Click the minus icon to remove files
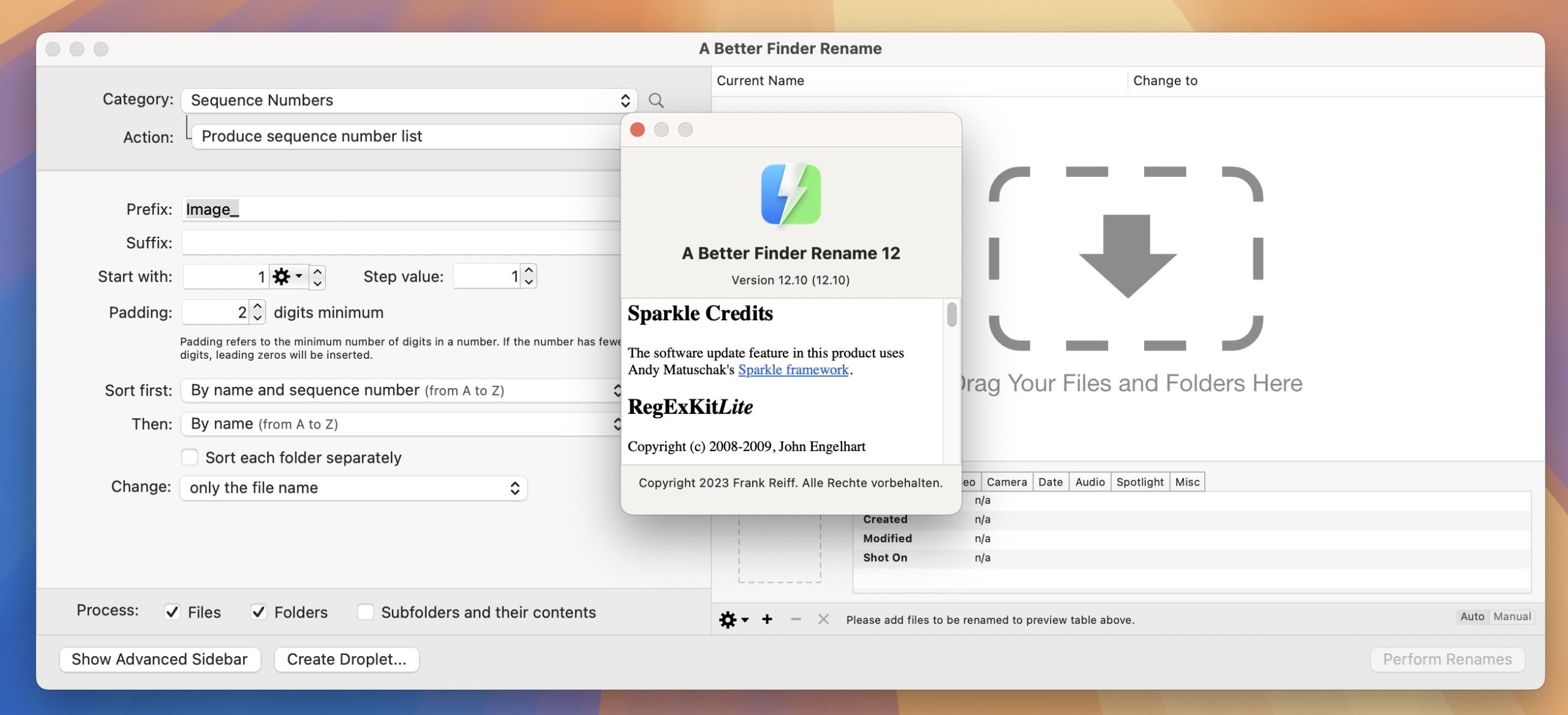This screenshot has width=1568, height=715. 796,620
